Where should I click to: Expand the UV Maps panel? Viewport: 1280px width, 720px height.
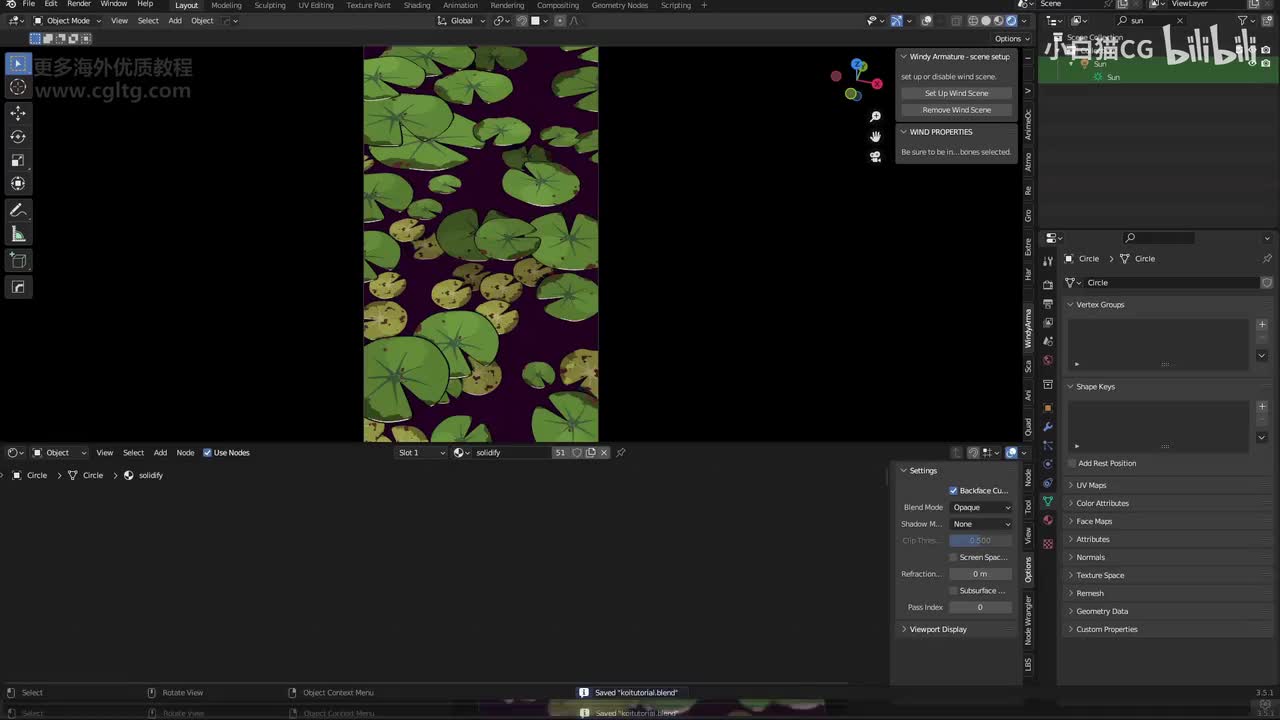point(1091,485)
